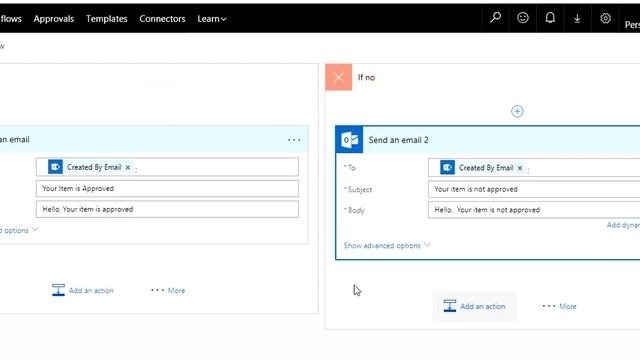Click the Outlook icon on Send an email 2
The height and width of the screenshot is (360, 640).
click(x=349, y=140)
